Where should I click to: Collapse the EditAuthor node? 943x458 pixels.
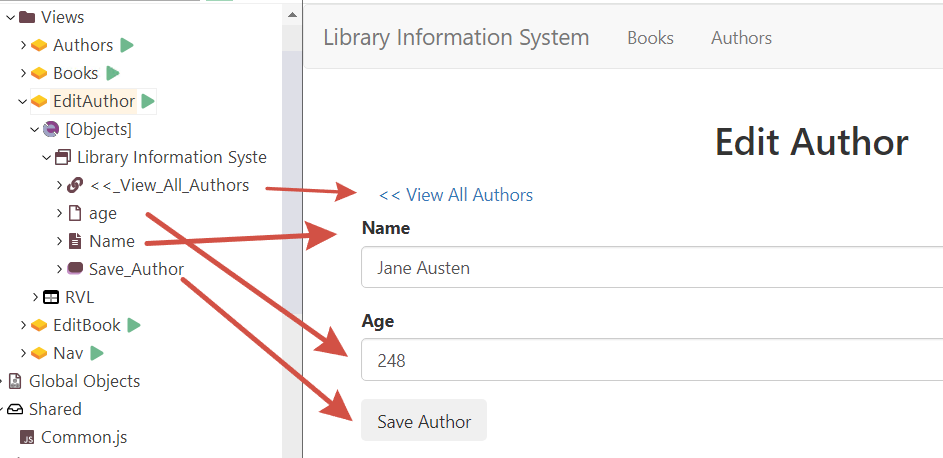[23, 101]
